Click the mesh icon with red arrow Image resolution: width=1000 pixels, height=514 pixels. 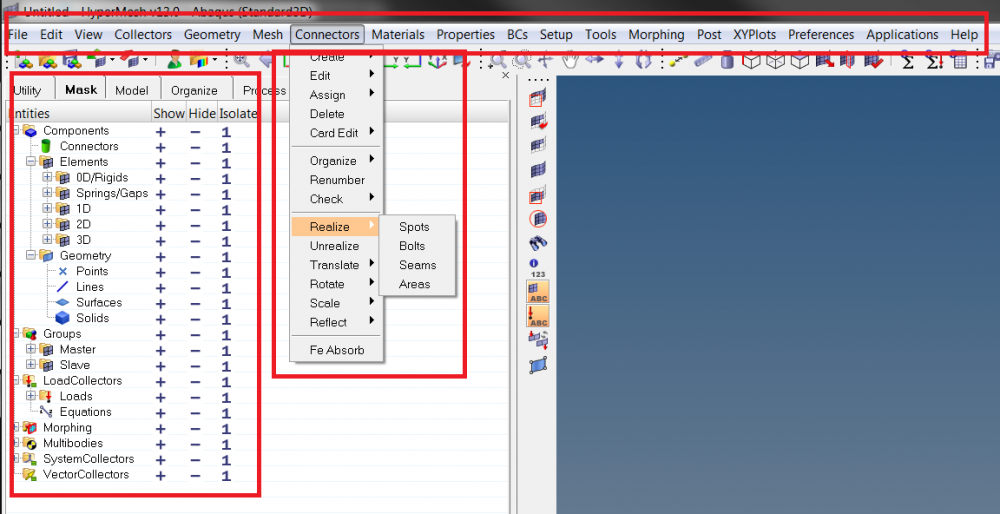825,61
